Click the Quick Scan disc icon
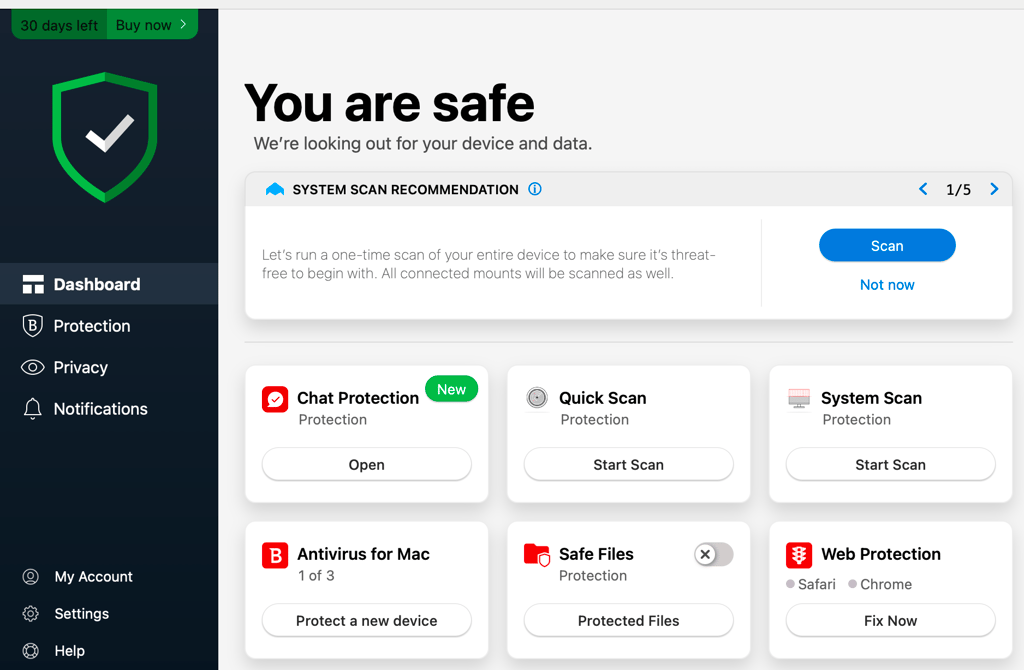1024x670 pixels. tap(537, 398)
